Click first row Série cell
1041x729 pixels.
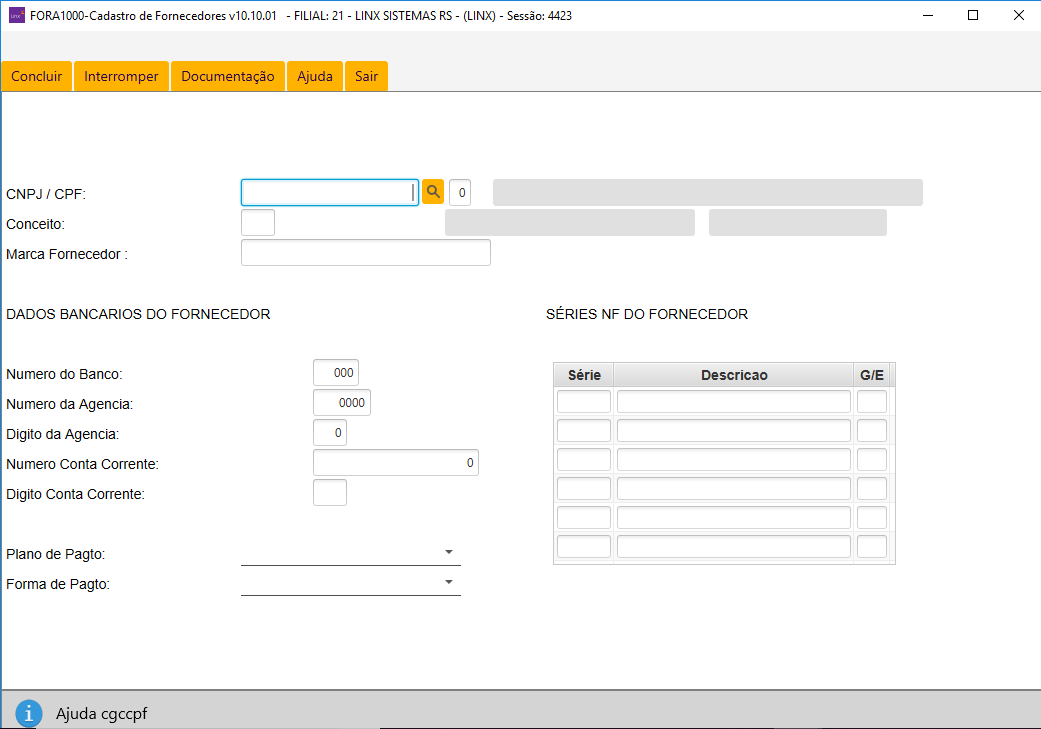[x=584, y=402]
